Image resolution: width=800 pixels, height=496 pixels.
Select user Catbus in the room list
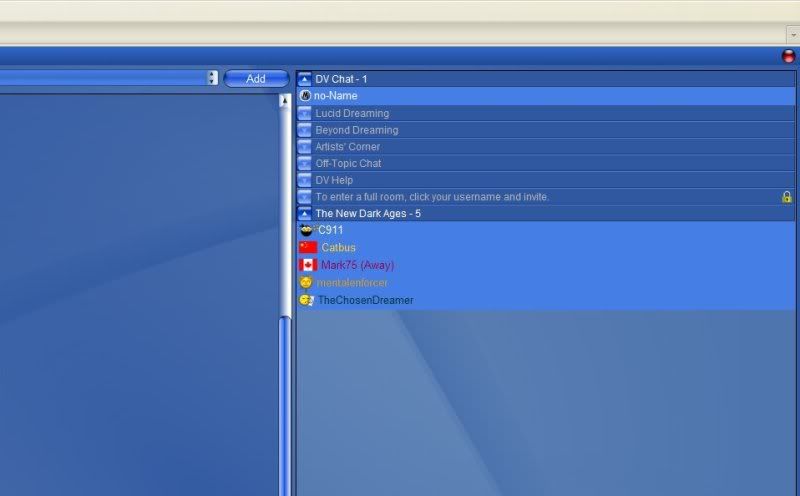(x=338, y=247)
